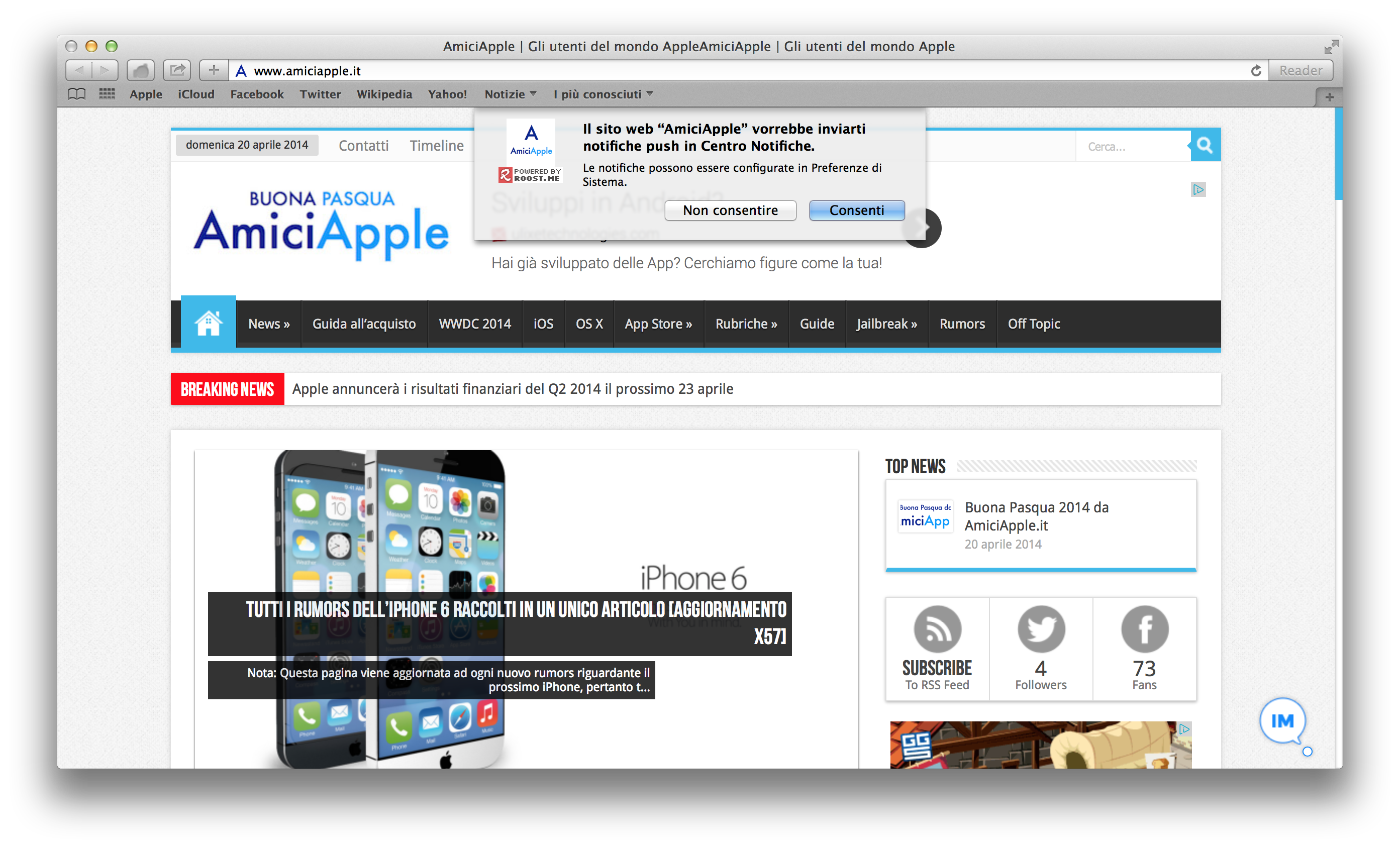Open the Twitter bookmark
The width and height of the screenshot is (1400, 848).
pos(321,94)
